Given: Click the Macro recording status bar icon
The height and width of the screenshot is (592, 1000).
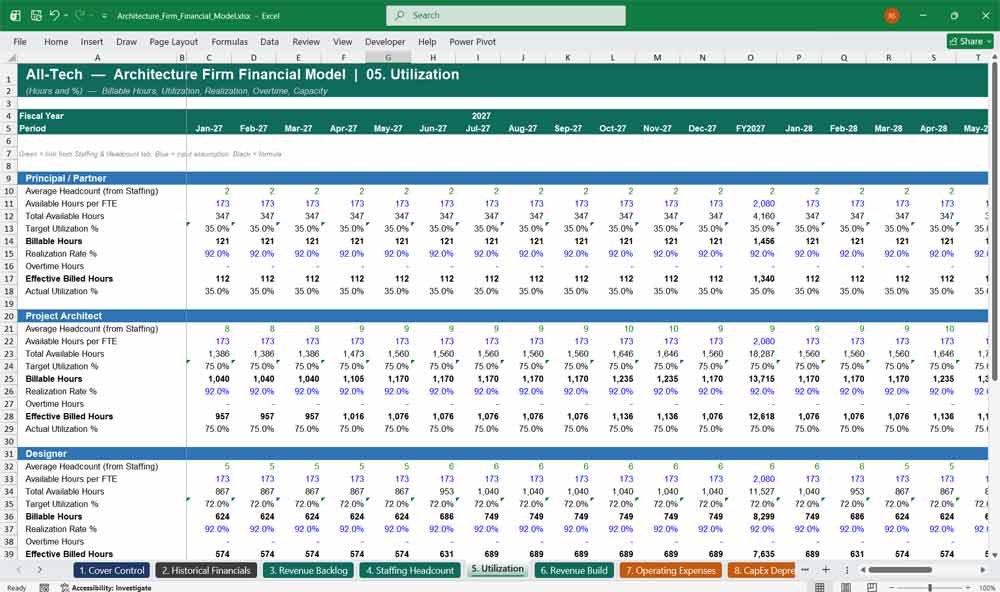Looking at the screenshot, I should pyautogui.click(x=44, y=588).
